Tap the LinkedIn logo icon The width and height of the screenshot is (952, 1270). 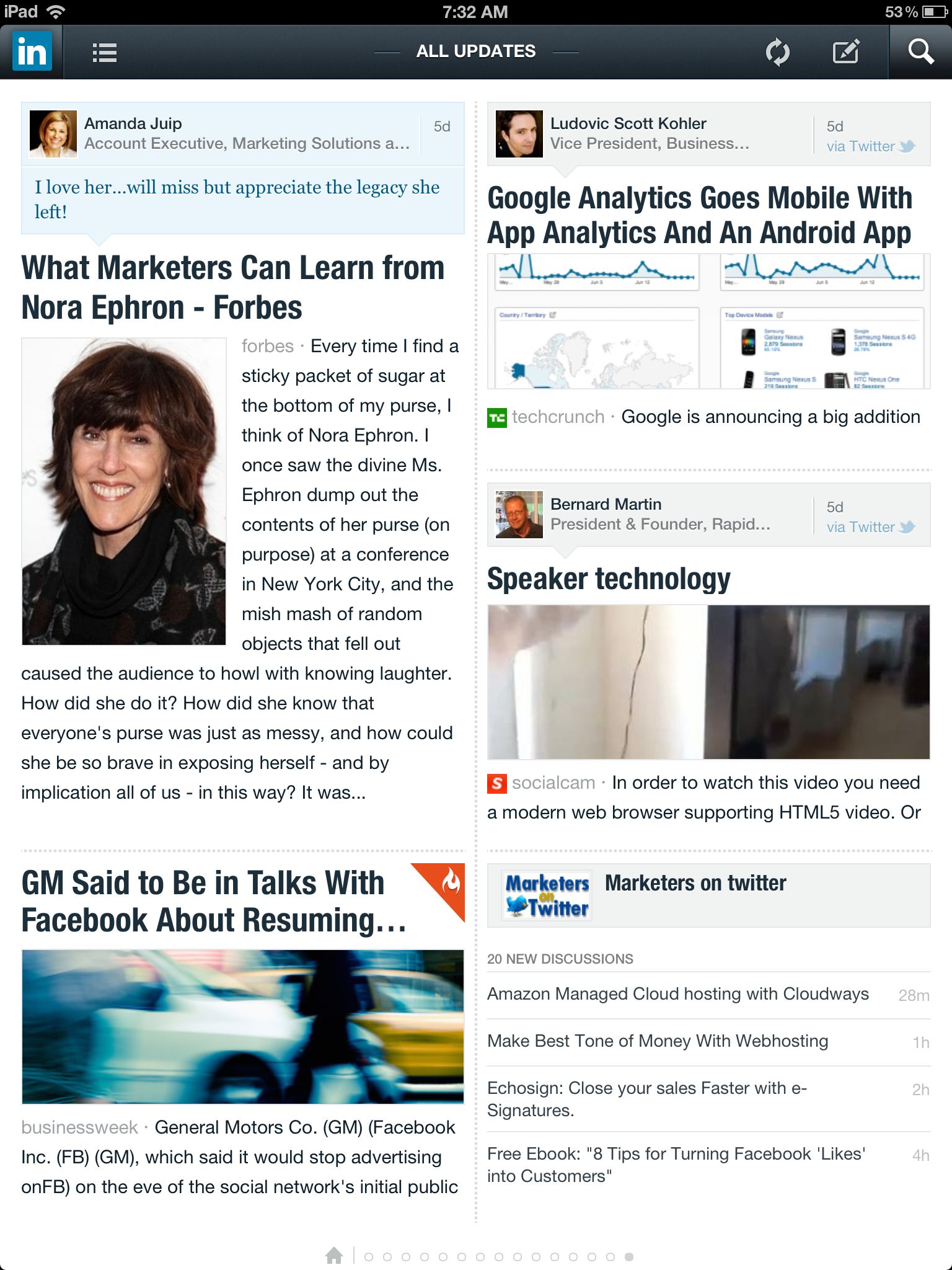[32, 52]
